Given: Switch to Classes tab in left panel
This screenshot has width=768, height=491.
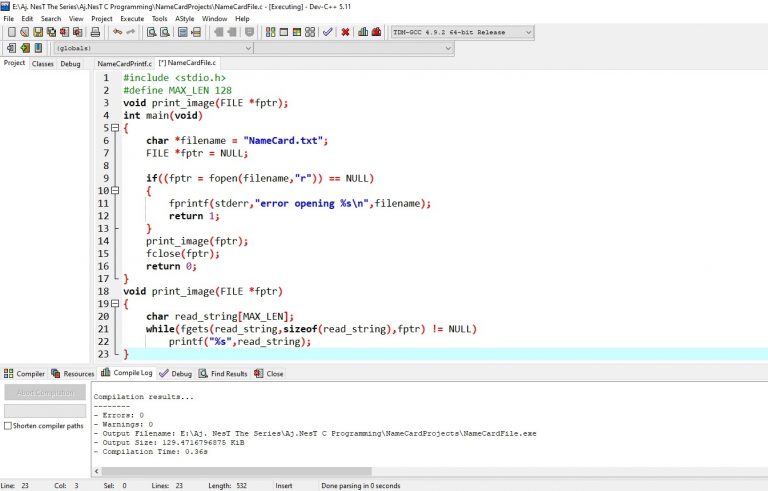Looking at the screenshot, I should coord(43,63).
